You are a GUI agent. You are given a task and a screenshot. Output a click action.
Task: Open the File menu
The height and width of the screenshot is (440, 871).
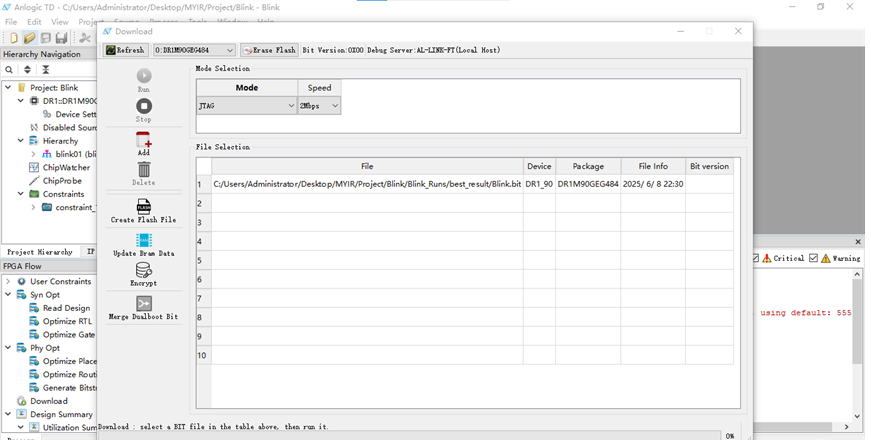11,22
